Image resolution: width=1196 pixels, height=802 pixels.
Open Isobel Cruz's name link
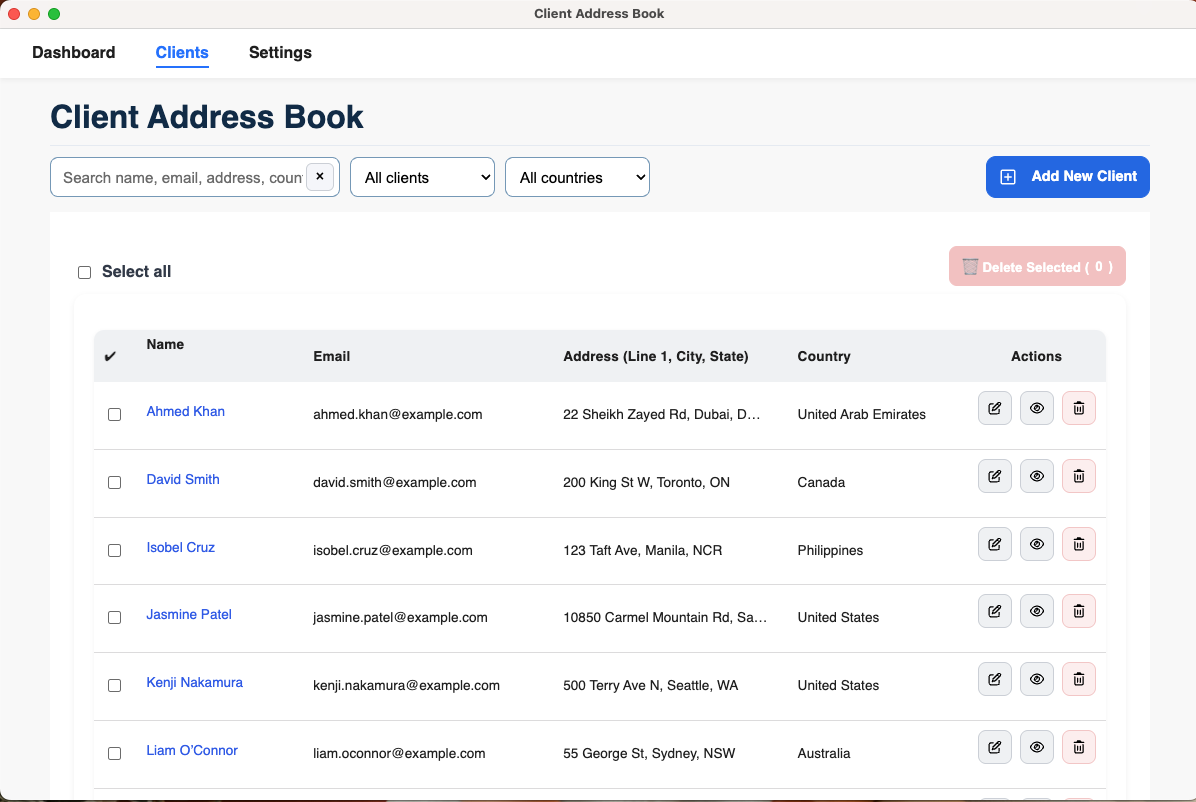point(181,547)
